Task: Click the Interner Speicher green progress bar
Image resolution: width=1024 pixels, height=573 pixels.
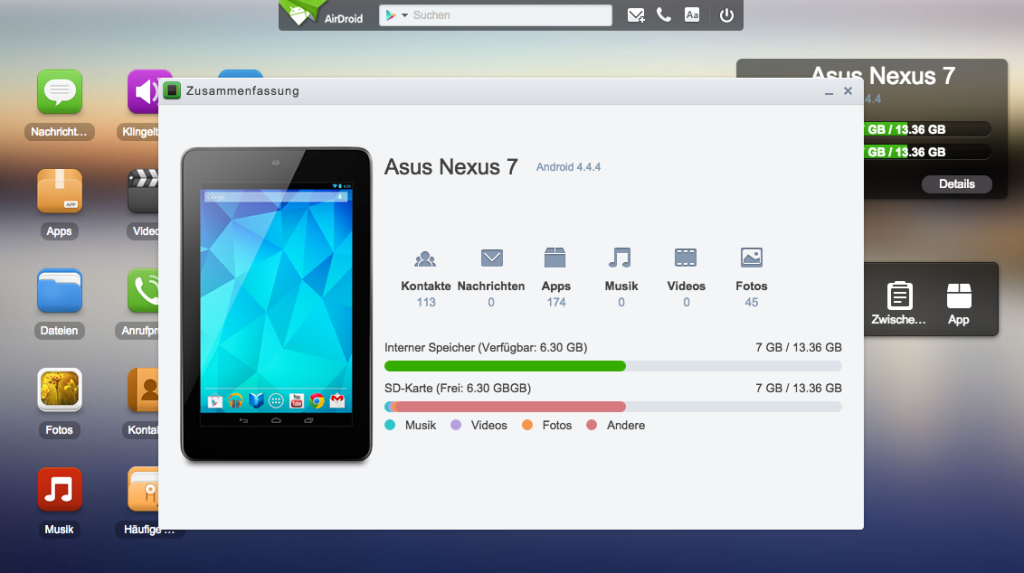Action: point(505,366)
